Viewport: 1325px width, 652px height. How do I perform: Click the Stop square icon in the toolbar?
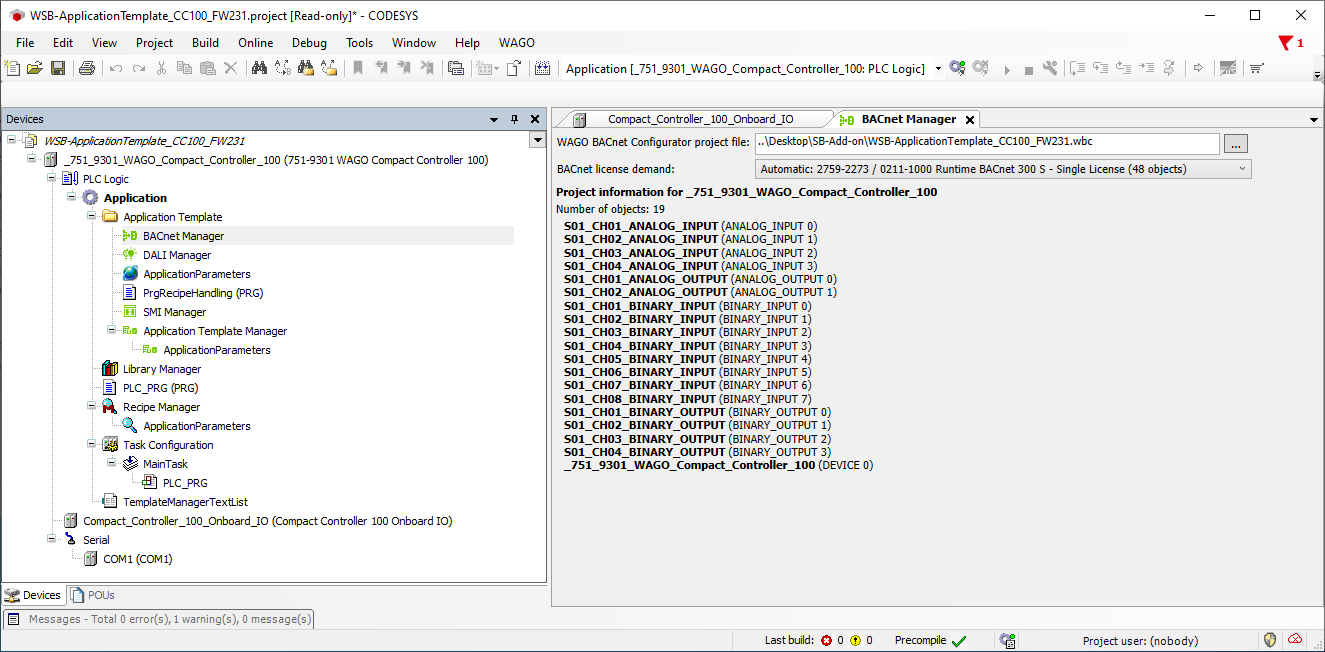pyautogui.click(x=1028, y=69)
